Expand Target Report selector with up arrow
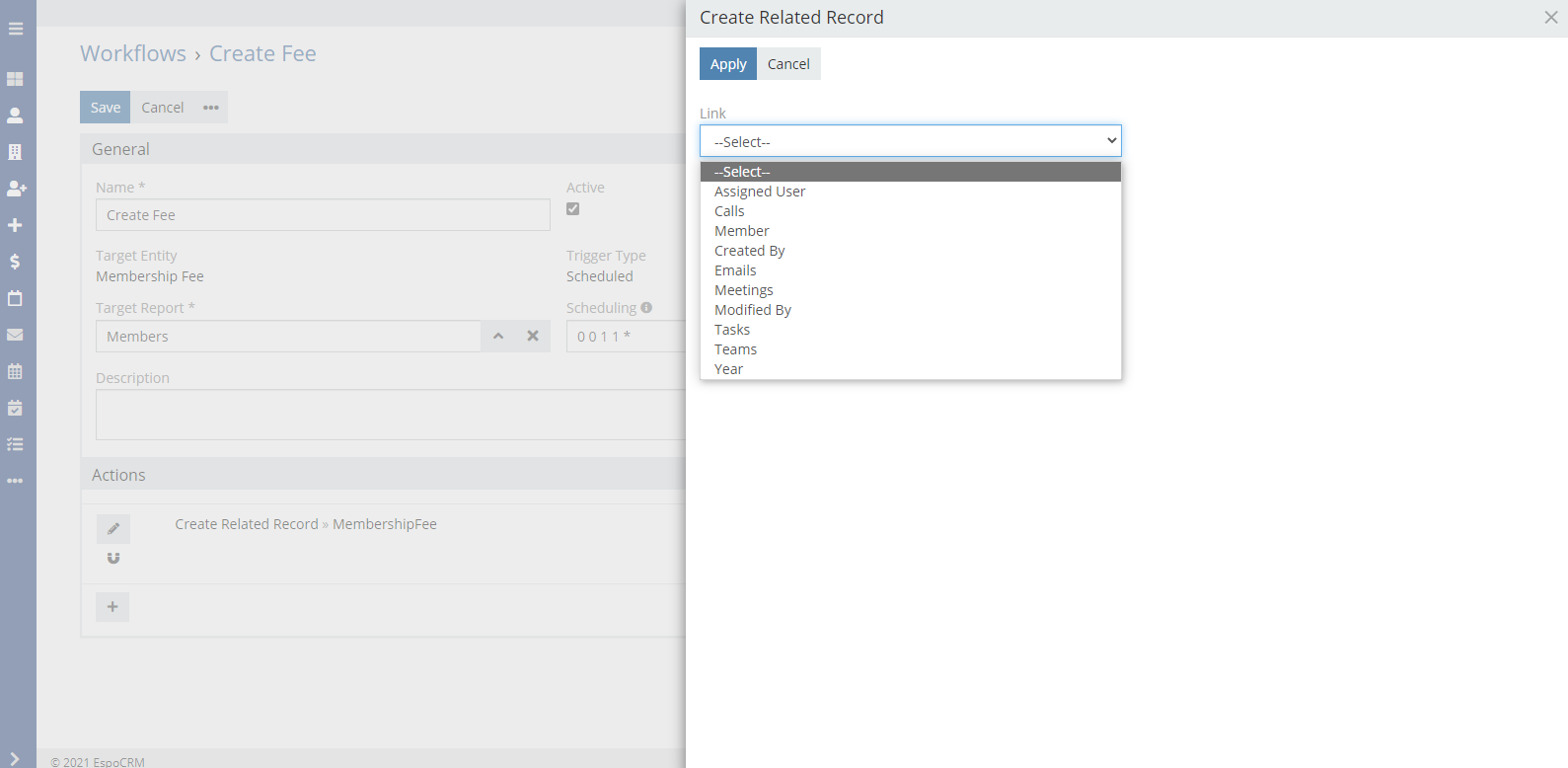 click(x=498, y=336)
